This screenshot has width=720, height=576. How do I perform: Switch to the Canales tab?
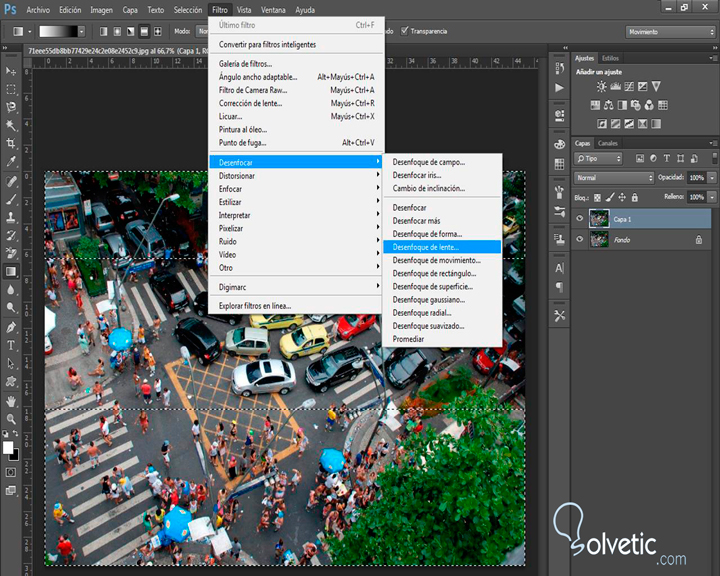[x=608, y=143]
